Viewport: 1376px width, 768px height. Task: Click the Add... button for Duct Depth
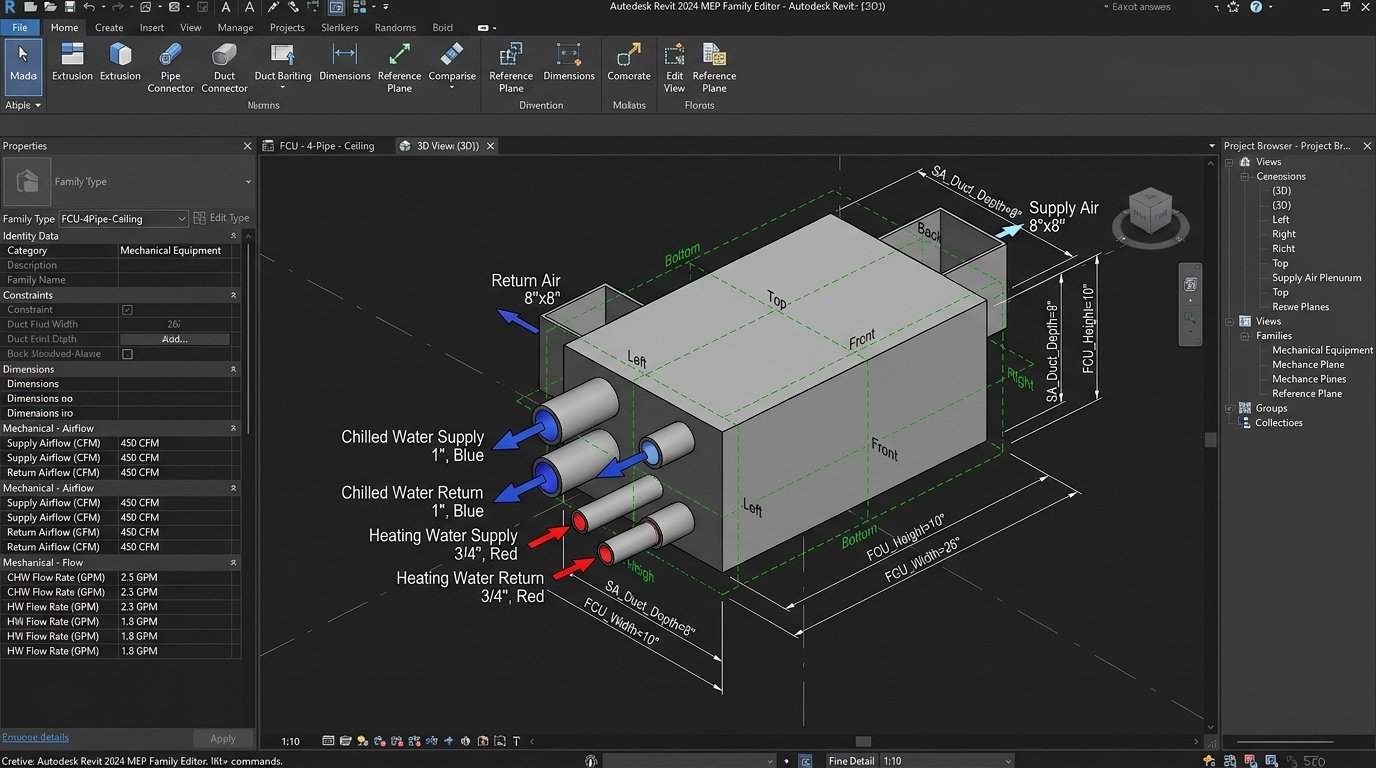[x=175, y=339]
